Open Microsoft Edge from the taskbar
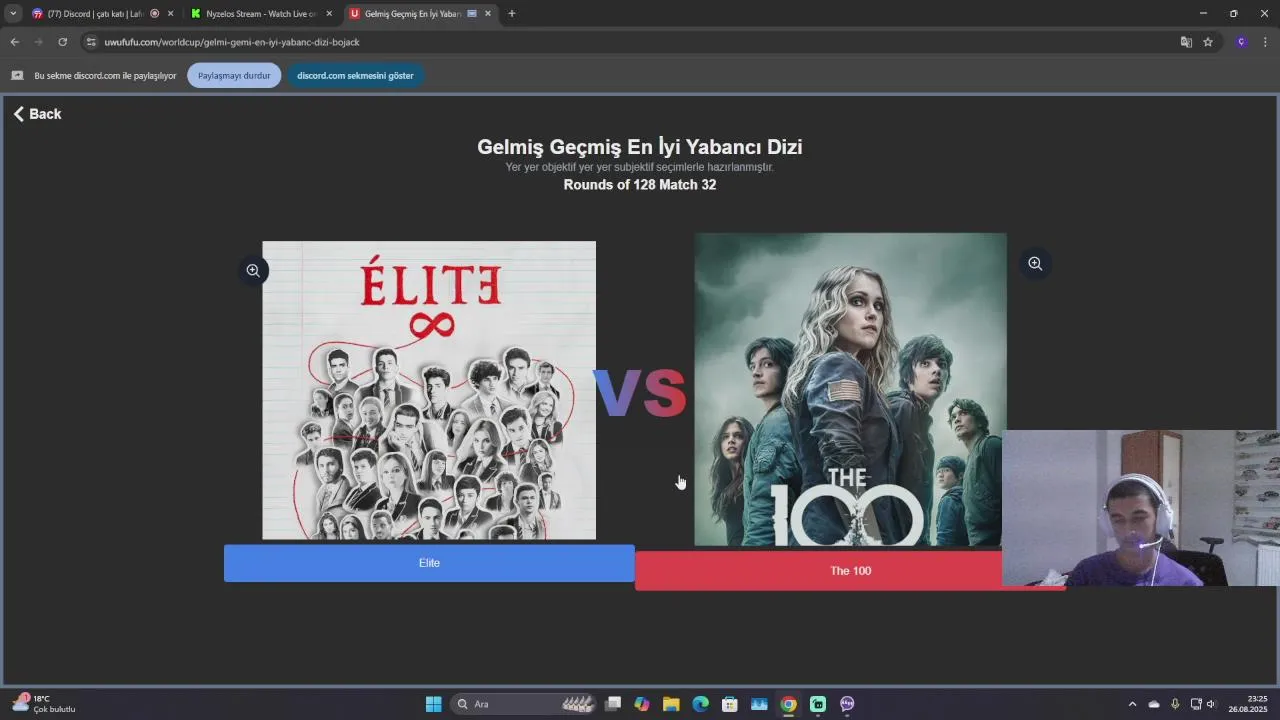The image size is (1280, 720). coord(701,704)
